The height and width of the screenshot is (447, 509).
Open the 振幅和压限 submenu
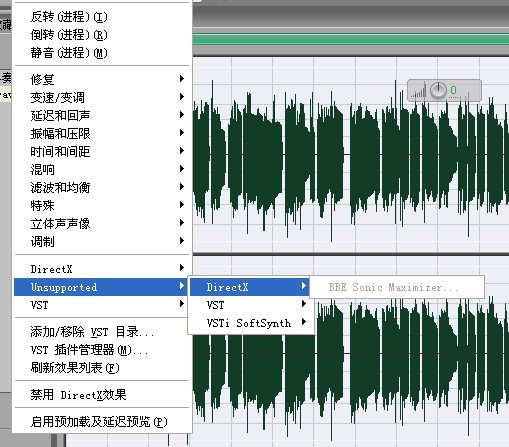pyautogui.click(x=102, y=133)
